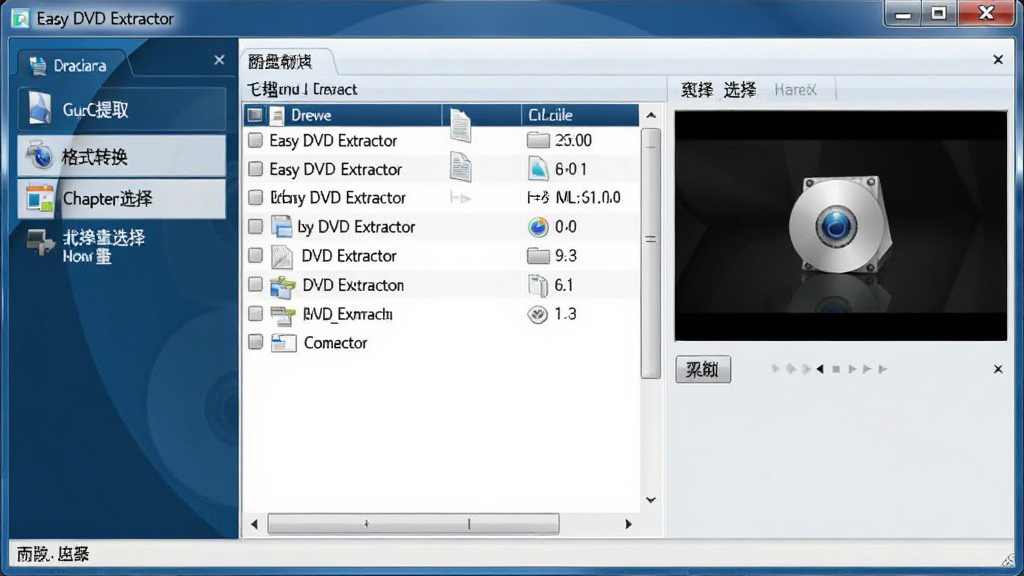Click the blue page icon next to 6·0 1

[538, 169]
